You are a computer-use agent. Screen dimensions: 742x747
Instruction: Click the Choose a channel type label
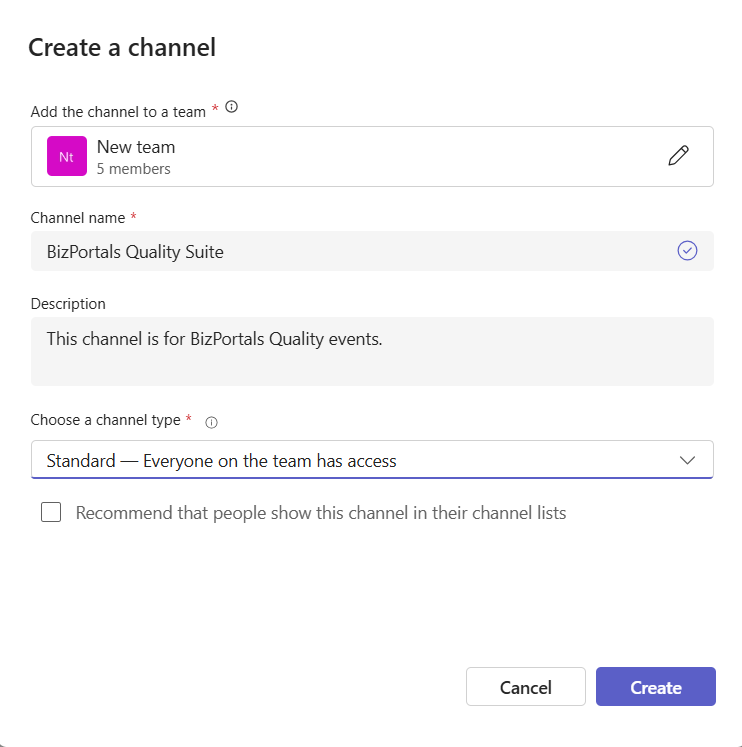tap(106, 420)
